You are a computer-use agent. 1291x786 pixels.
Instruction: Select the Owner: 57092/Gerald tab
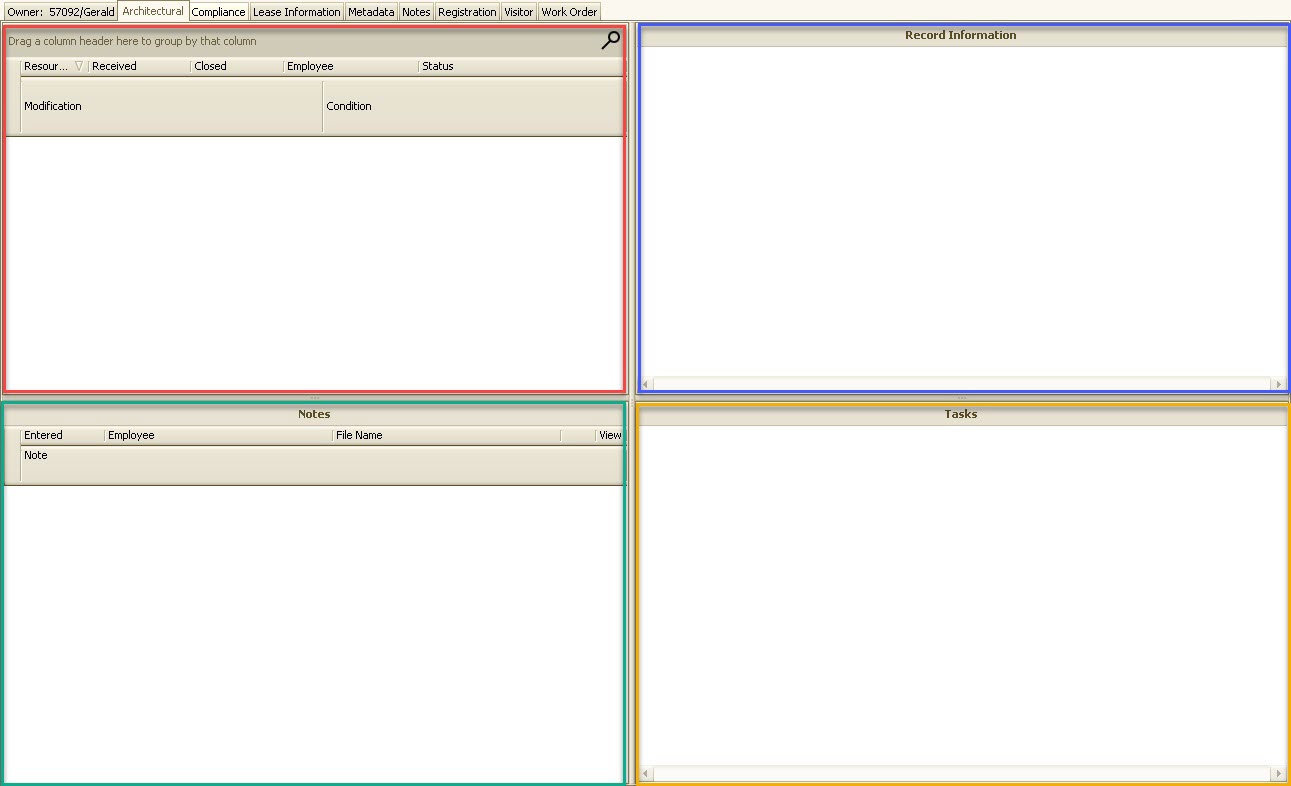[60, 12]
